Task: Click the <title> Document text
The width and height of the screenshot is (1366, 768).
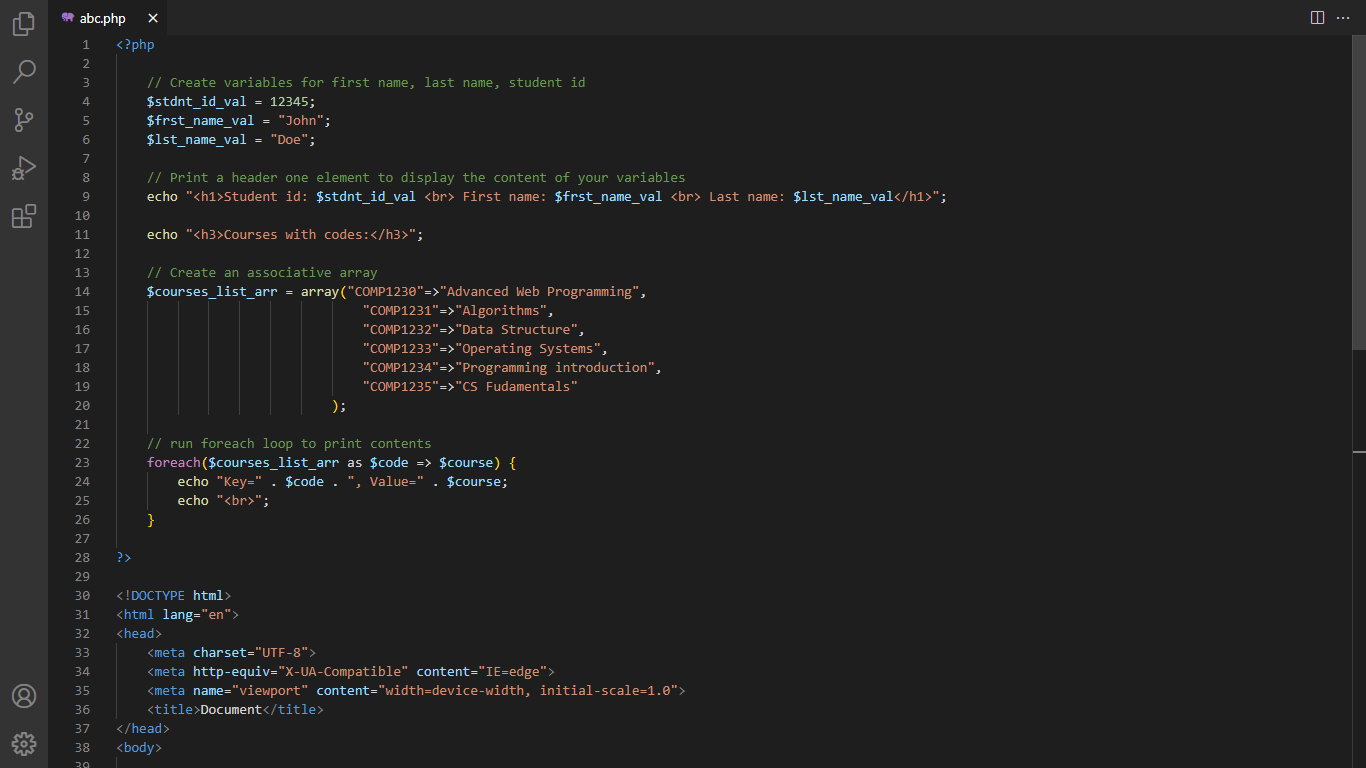Action: click(x=231, y=710)
